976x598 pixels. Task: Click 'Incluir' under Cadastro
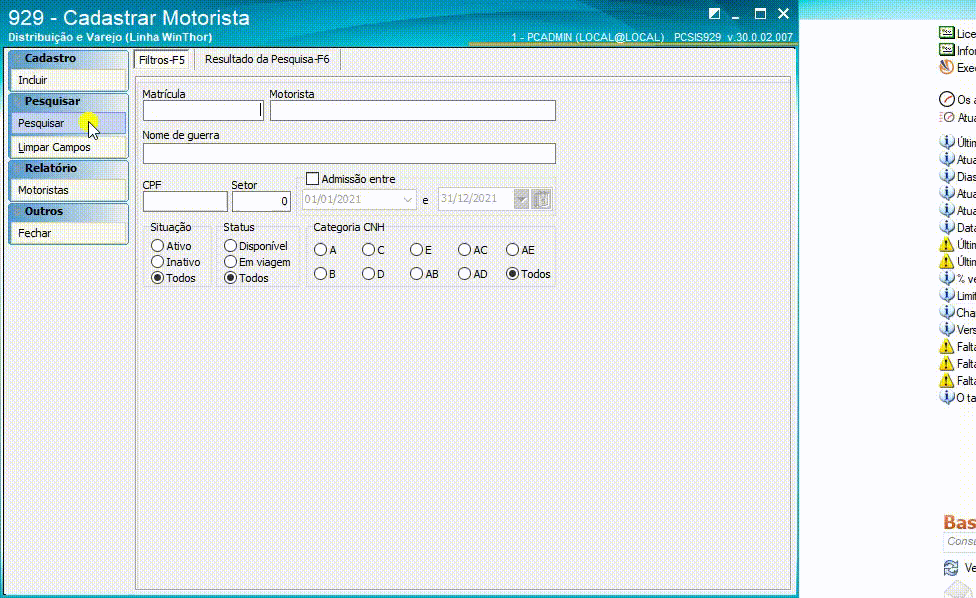pos(68,80)
